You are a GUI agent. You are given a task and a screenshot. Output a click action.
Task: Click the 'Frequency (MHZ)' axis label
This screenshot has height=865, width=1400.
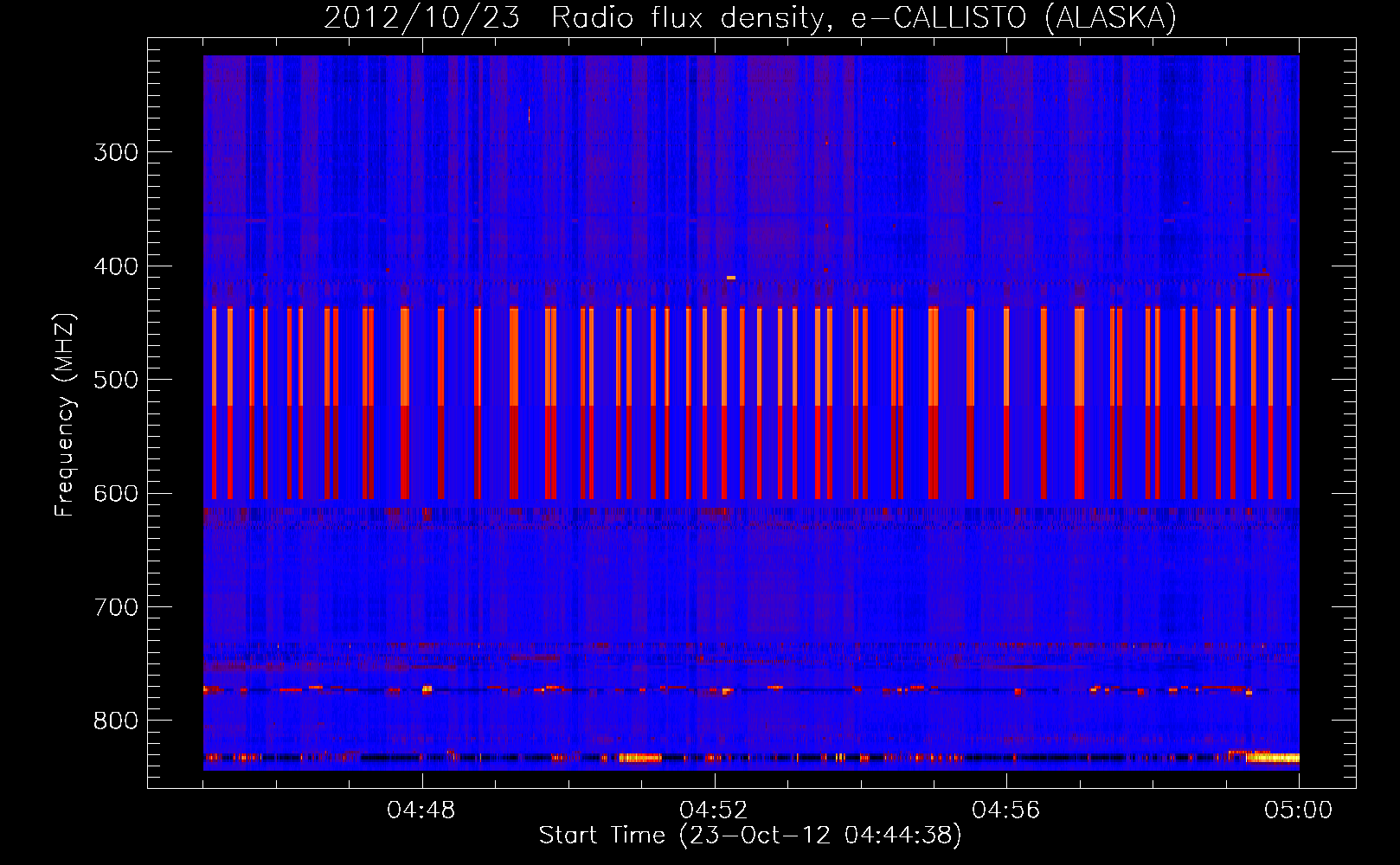coord(65,415)
